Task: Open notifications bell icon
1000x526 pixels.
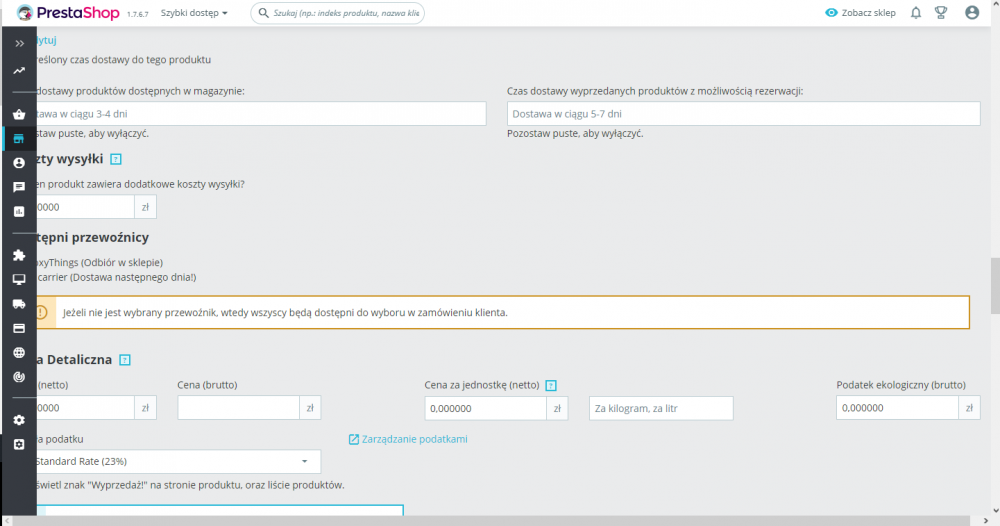Action: click(x=916, y=13)
